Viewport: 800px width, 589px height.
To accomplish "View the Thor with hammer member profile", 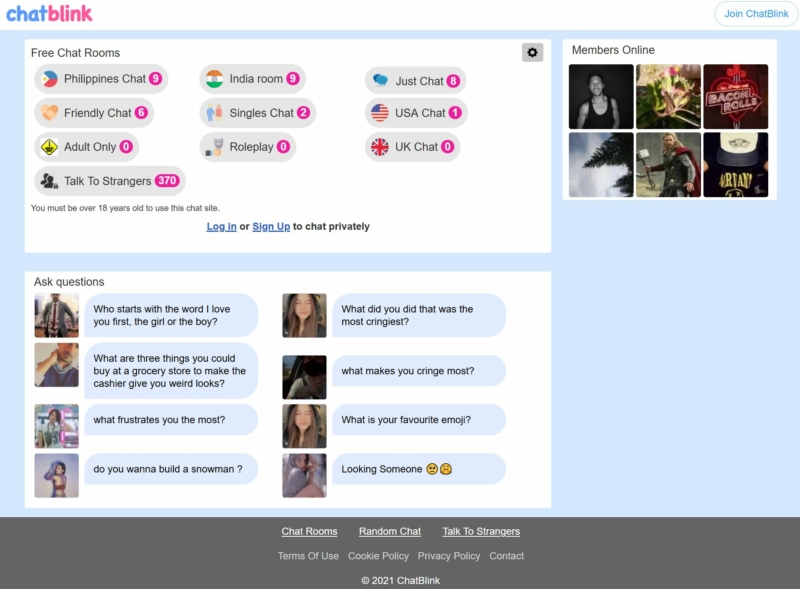I will [x=668, y=165].
